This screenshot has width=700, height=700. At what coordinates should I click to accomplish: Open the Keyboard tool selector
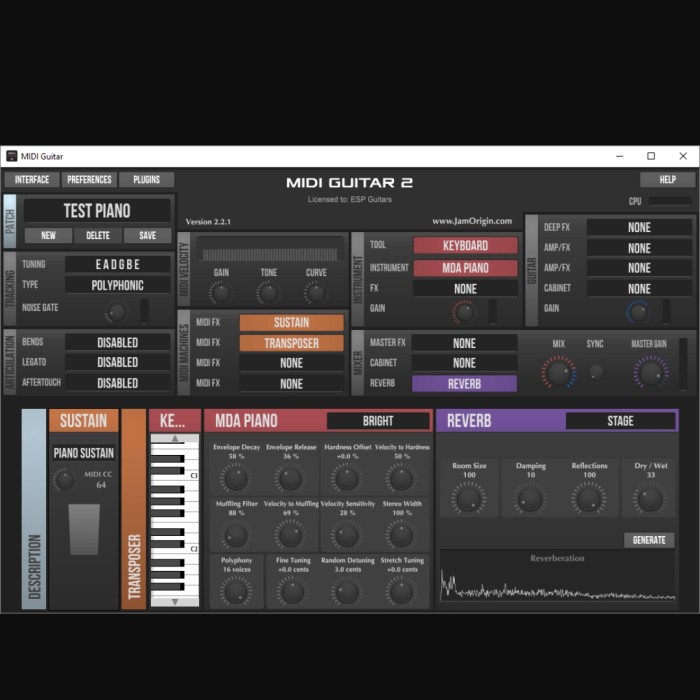(x=465, y=246)
